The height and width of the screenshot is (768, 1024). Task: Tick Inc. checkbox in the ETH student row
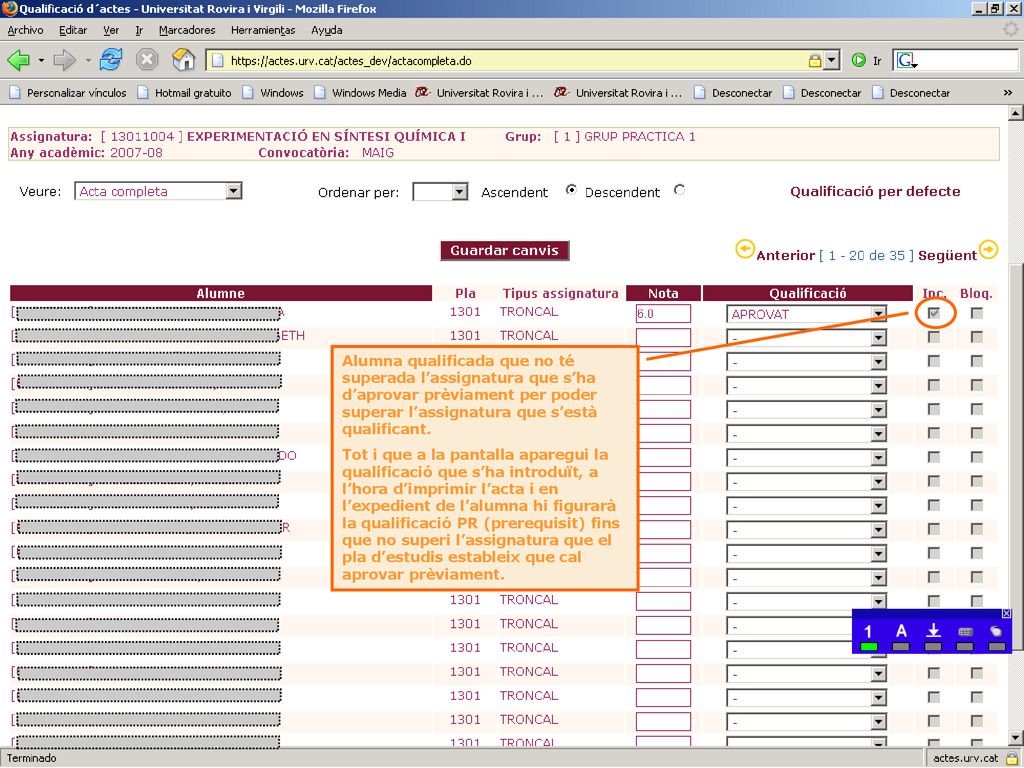pyautogui.click(x=934, y=337)
